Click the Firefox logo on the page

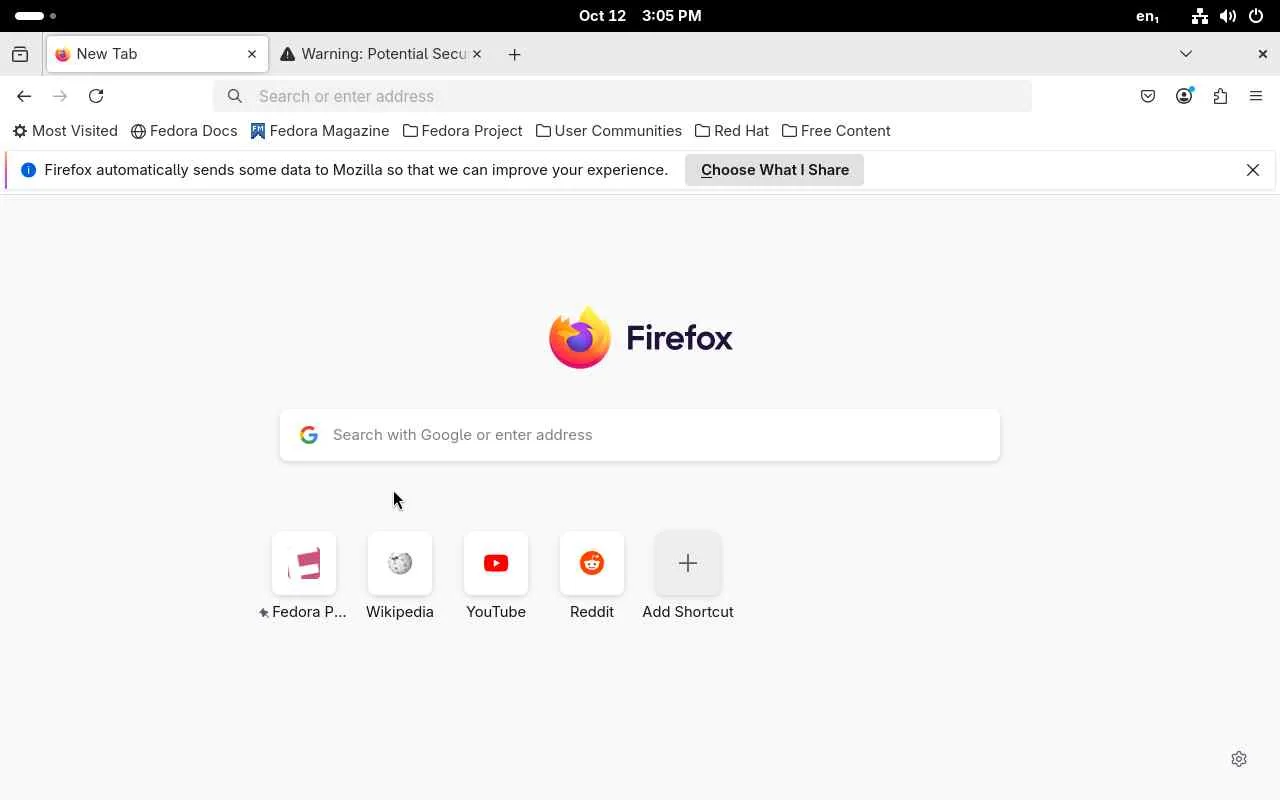(x=641, y=338)
